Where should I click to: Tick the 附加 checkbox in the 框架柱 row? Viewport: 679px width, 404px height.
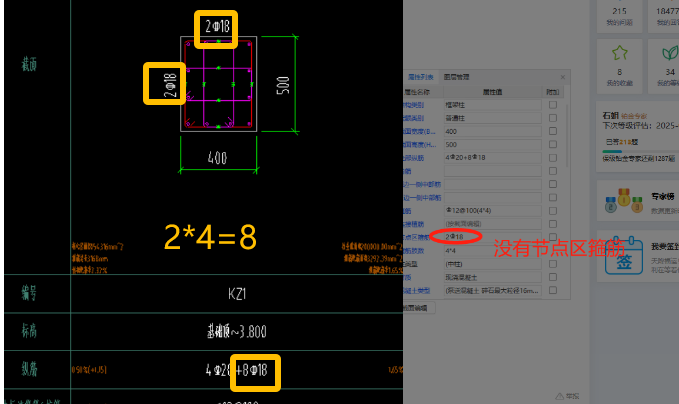tap(553, 105)
